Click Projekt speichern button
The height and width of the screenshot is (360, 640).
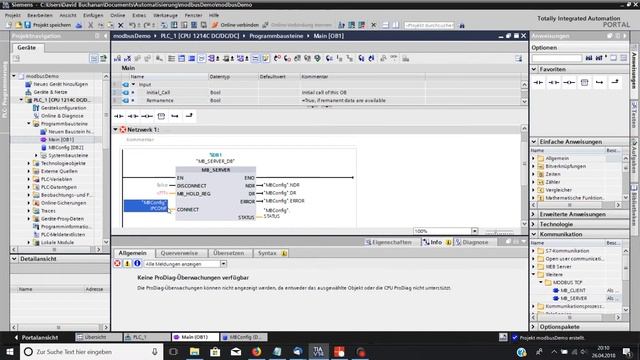pos(48,25)
